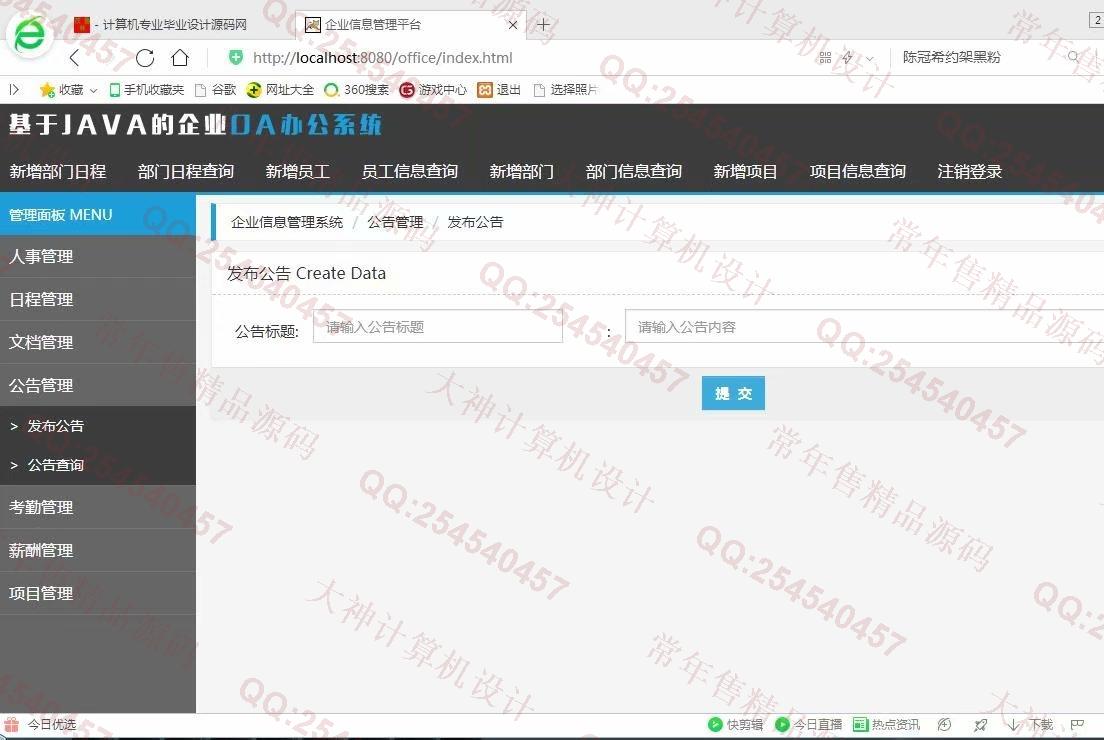Click 注销登录 to log out
1104x740 pixels.
click(x=970, y=171)
